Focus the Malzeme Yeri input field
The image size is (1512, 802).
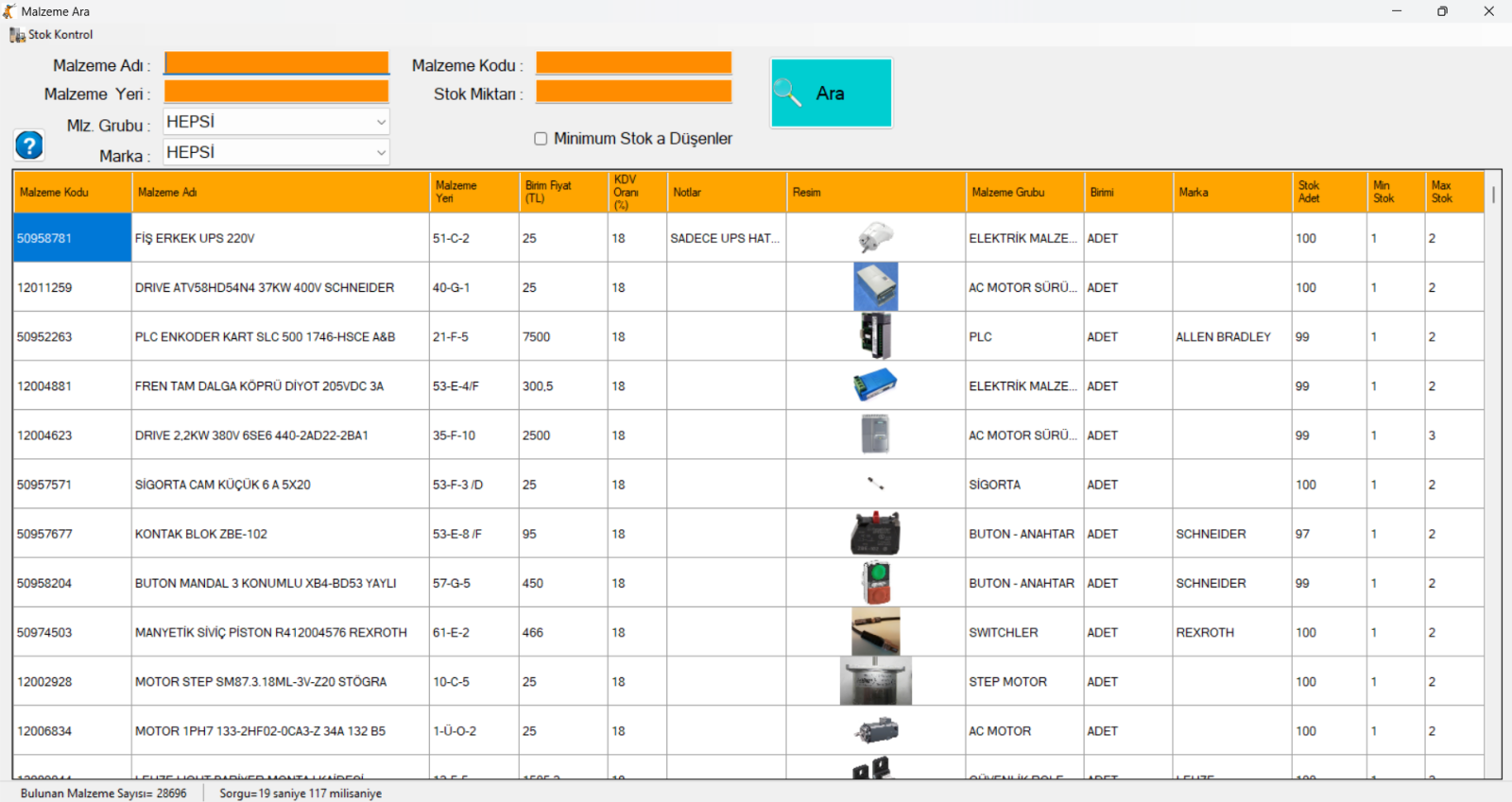point(276,92)
